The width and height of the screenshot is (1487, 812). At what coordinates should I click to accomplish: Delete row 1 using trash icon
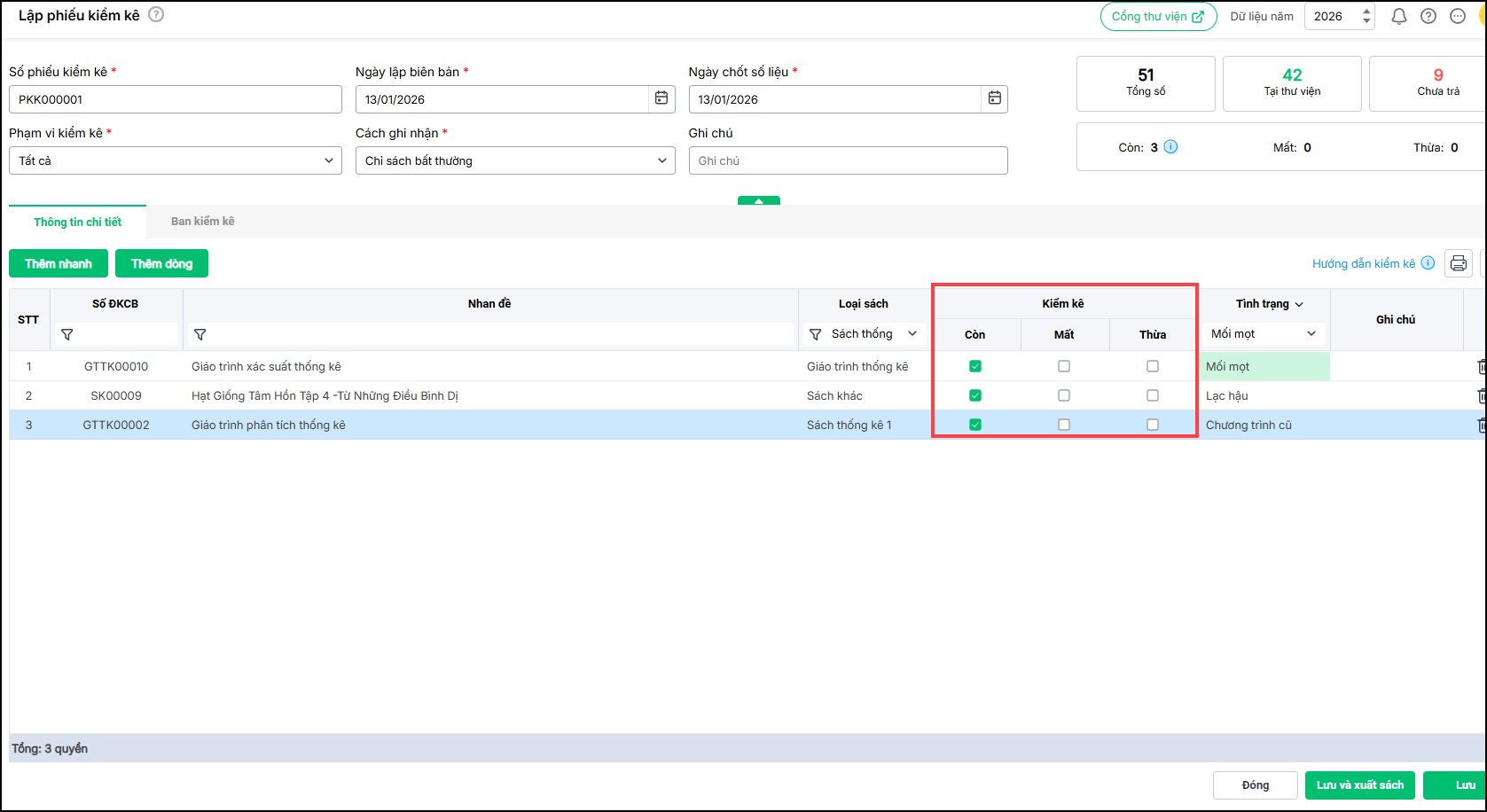[x=1480, y=366]
